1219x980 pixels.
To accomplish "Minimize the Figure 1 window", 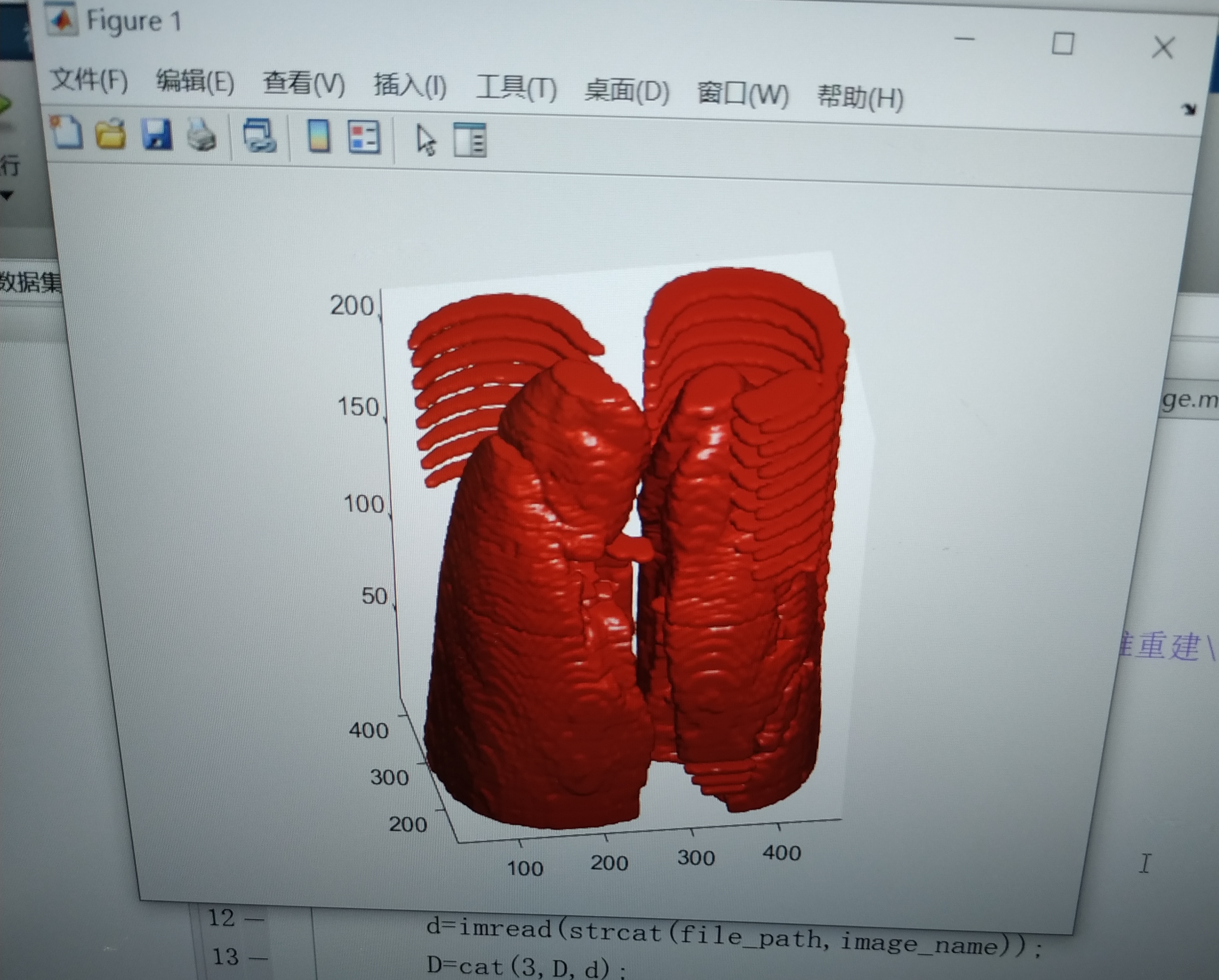I will (964, 39).
